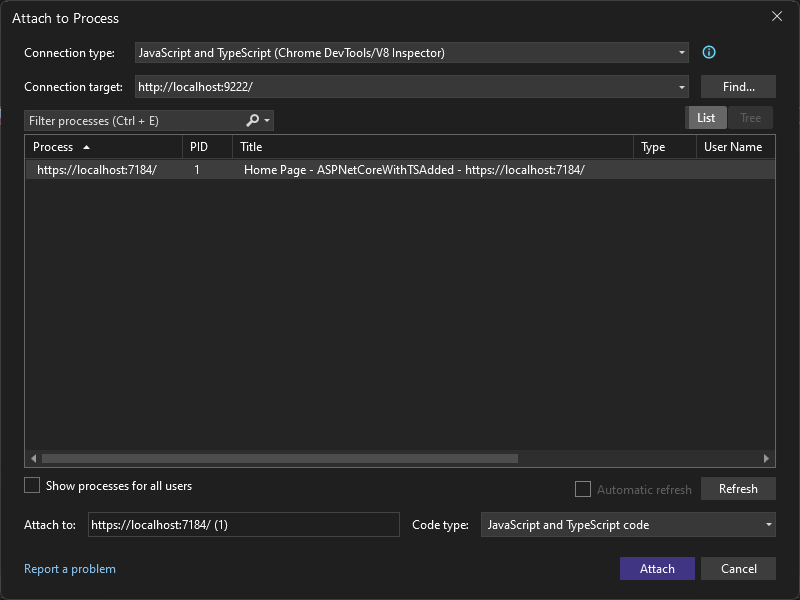Open the Connection target dropdown
The width and height of the screenshot is (800, 600).
(681, 86)
